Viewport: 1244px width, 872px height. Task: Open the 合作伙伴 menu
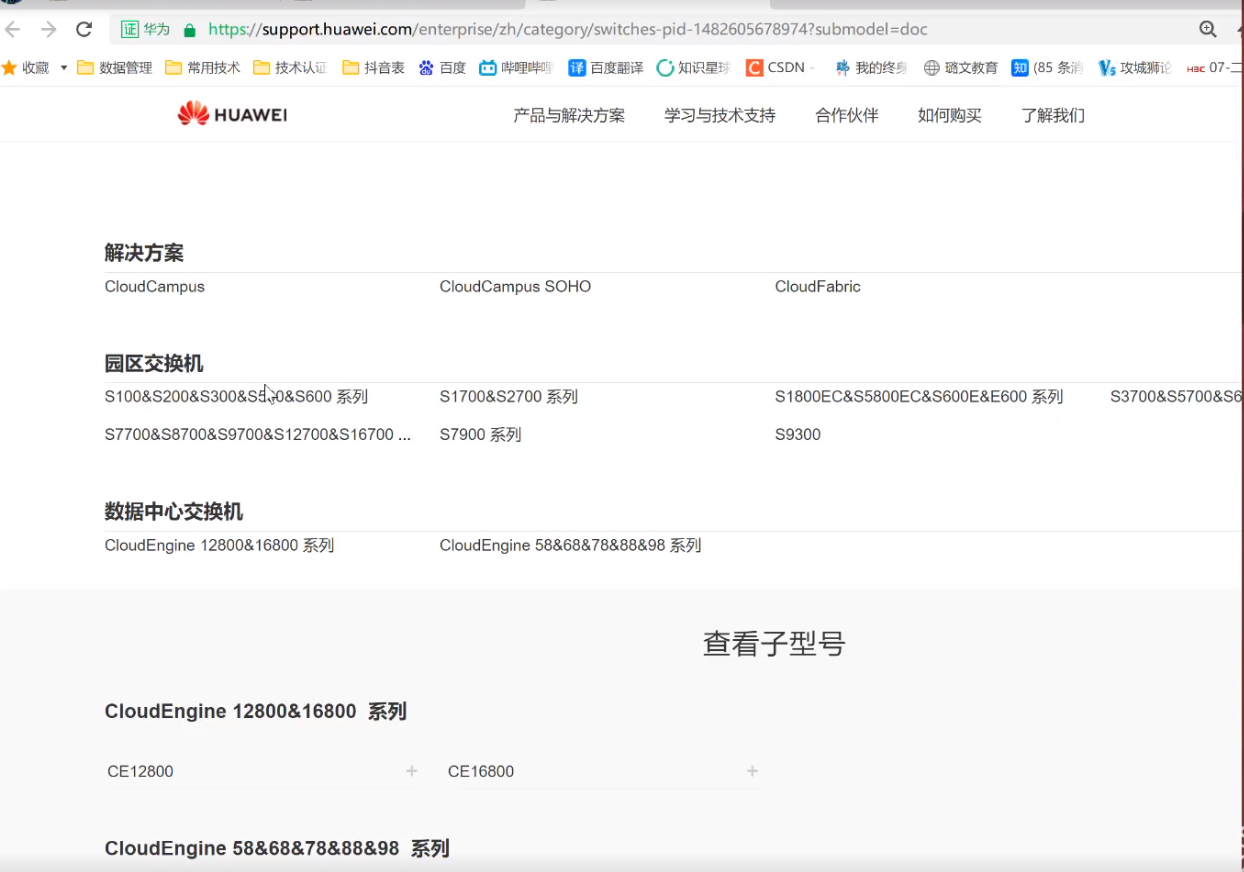tap(847, 116)
